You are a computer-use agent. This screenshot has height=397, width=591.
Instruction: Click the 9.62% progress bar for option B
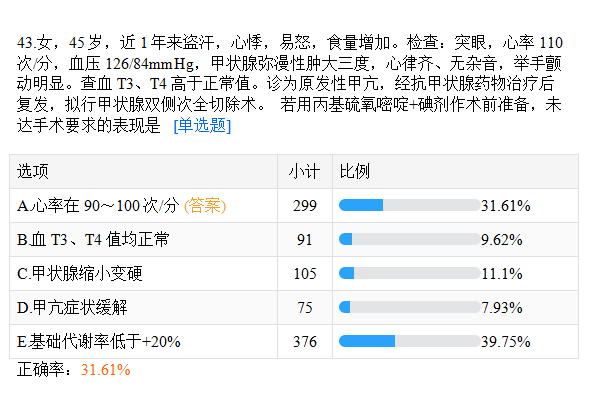pyautogui.click(x=410, y=239)
